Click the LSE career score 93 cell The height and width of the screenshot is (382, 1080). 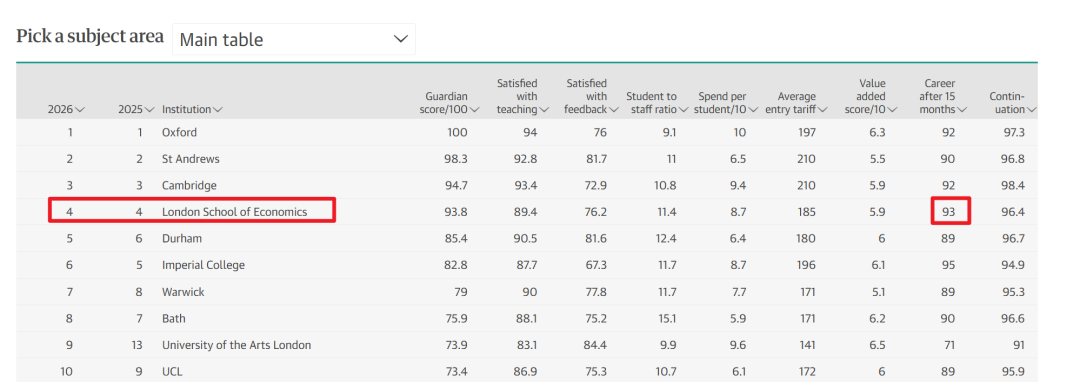(x=951, y=211)
